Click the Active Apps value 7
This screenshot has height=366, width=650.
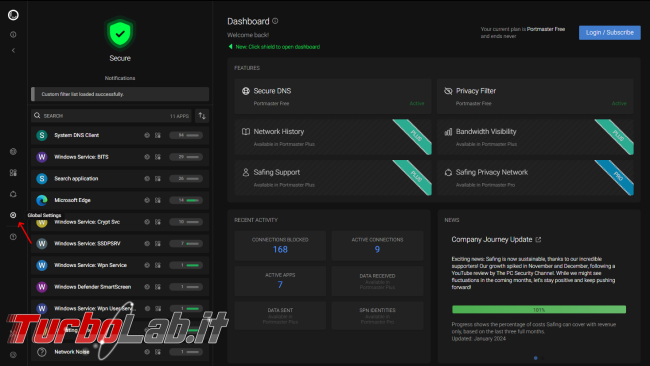[x=280, y=285]
